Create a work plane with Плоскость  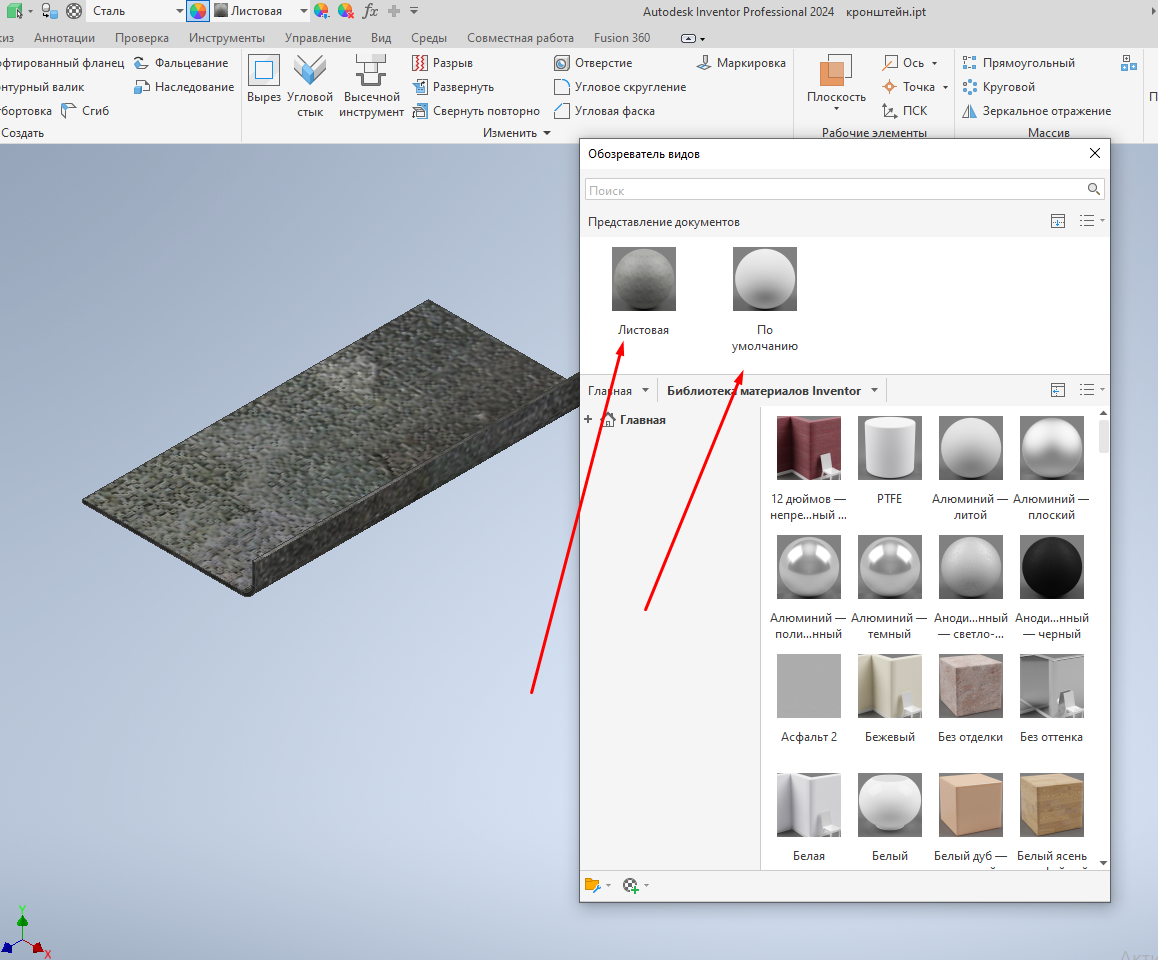tap(836, 80)
